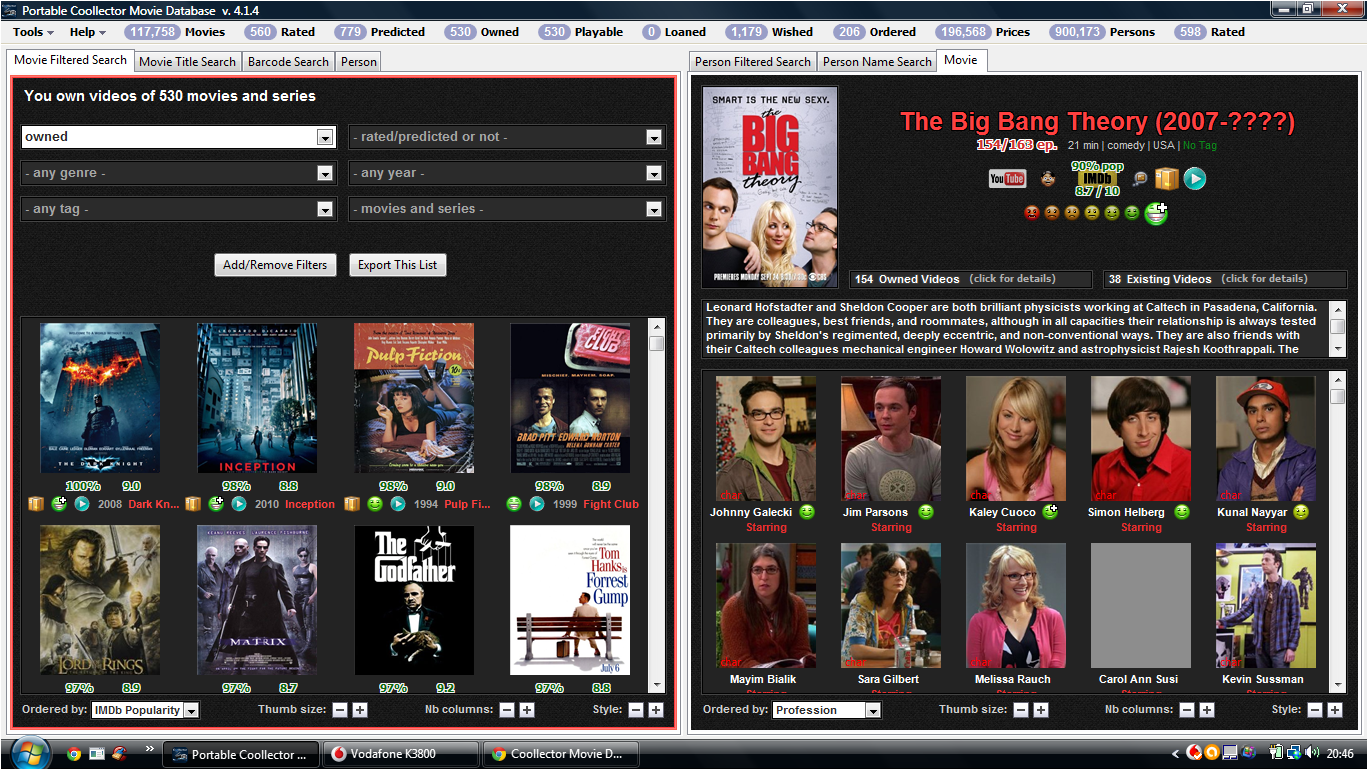The image size is (1368, 770).
Task: Increase Style in cast panel
Action: pos(1336,710)
